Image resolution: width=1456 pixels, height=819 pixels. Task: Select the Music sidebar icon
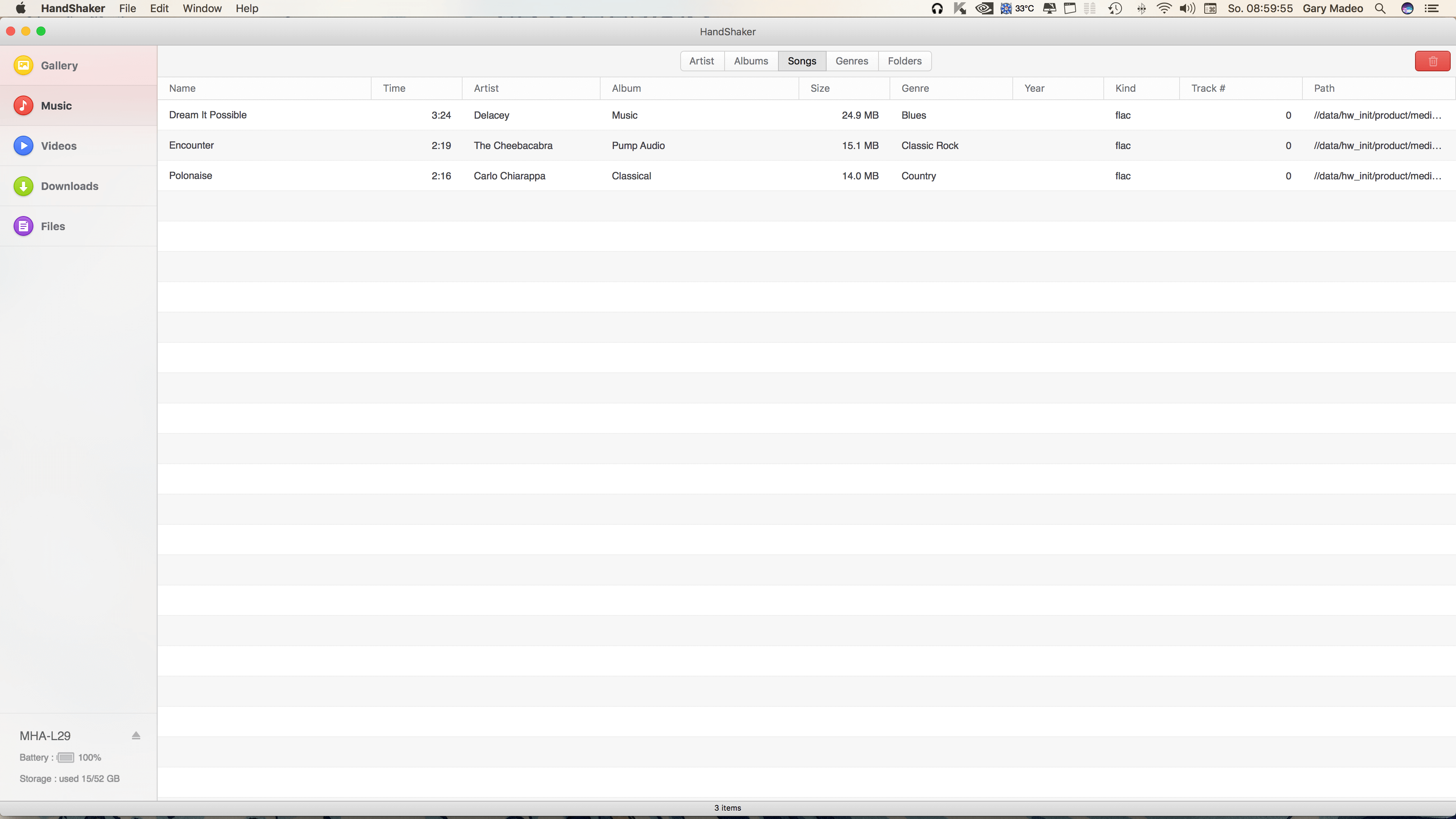[x=23, y=105]
